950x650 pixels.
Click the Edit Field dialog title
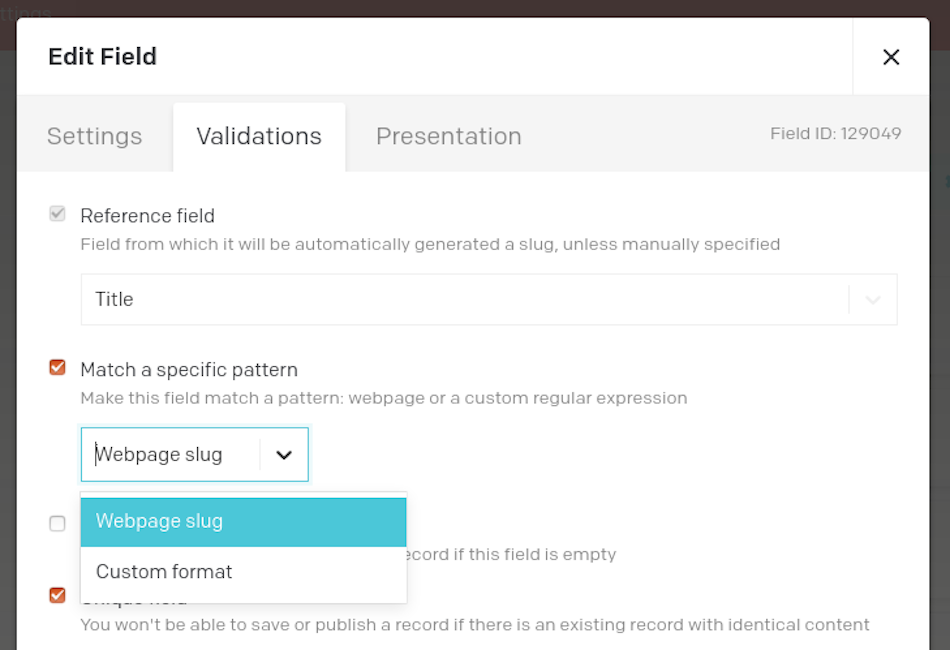(x=102, y=56)
